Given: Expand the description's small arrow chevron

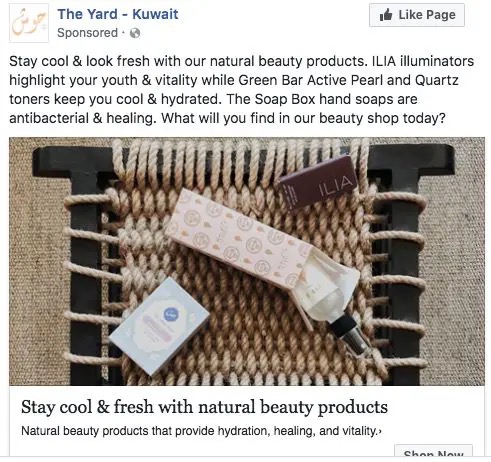Looking at the screenshot, I should [x=380, y=432].
